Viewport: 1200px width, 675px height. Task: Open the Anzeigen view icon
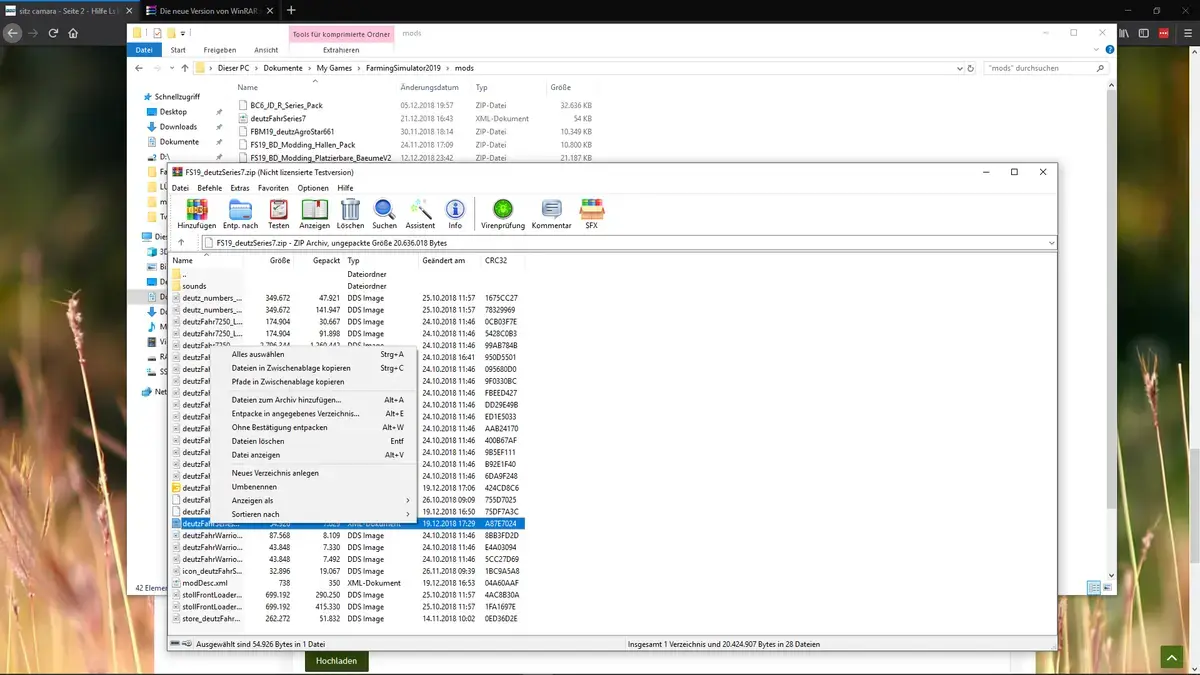click(x=314, y=211)
